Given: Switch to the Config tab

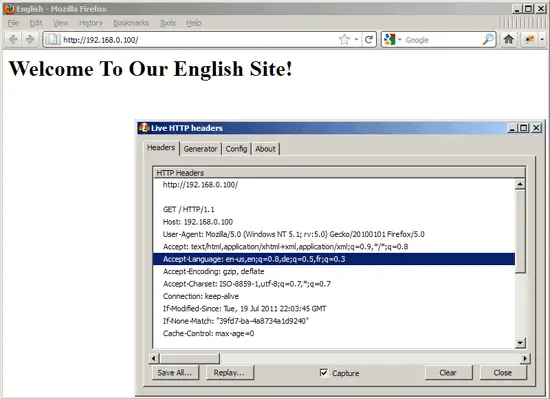Looking at the screenshot, I should (x=236, y=149).
